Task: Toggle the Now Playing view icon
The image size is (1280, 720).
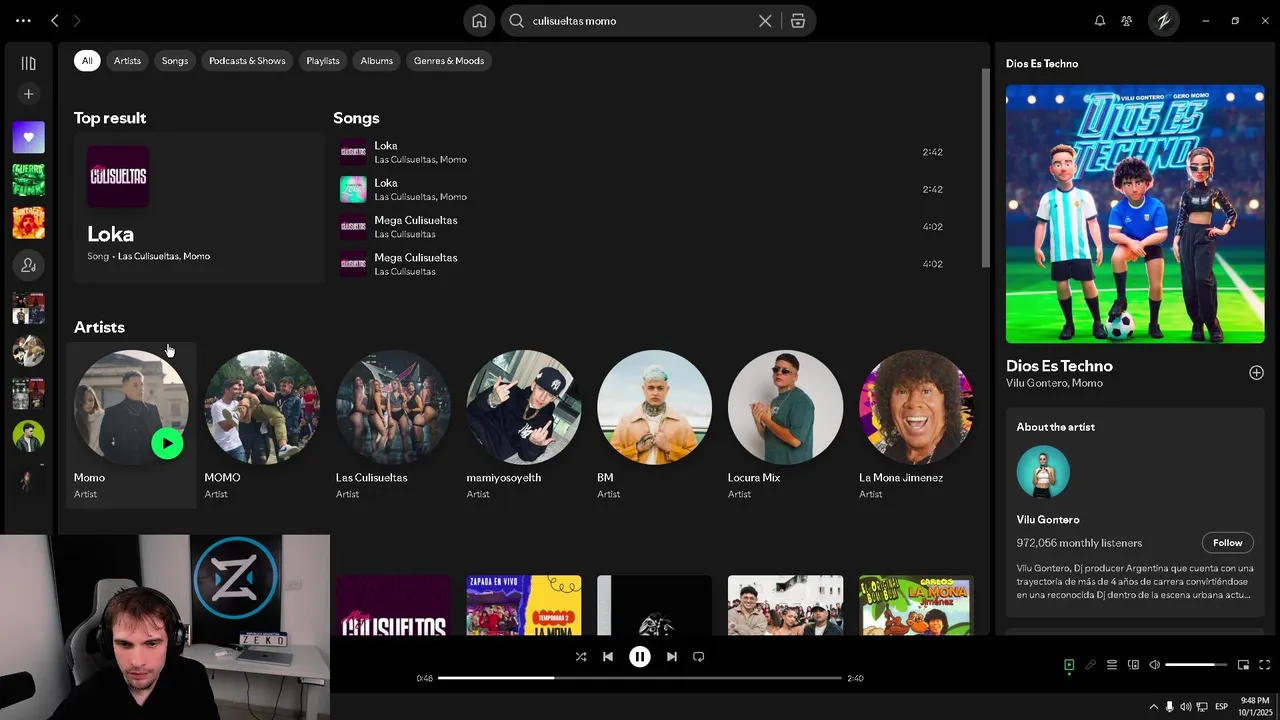Action: coord(1069,665)
